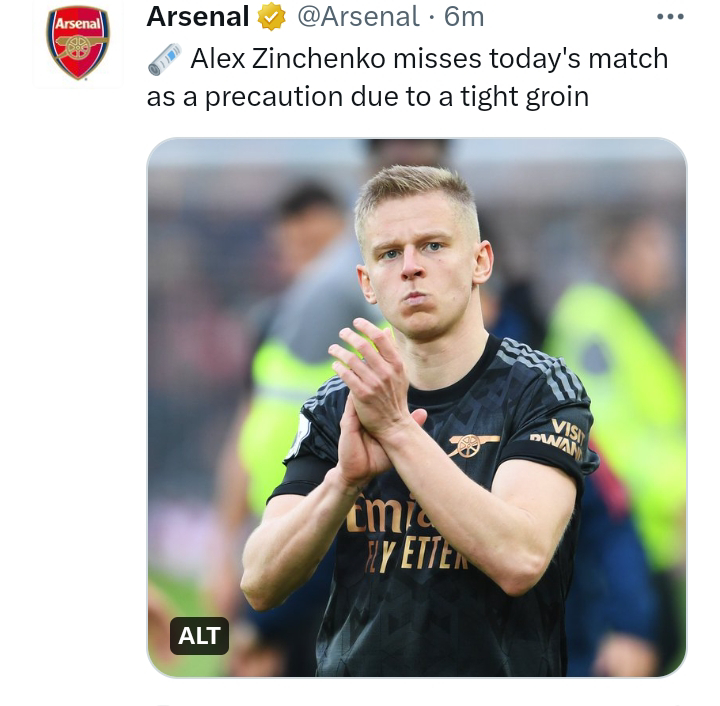720x706 pixels.
Task: Open the Arsenal display name link
Action: click(197, 17)
